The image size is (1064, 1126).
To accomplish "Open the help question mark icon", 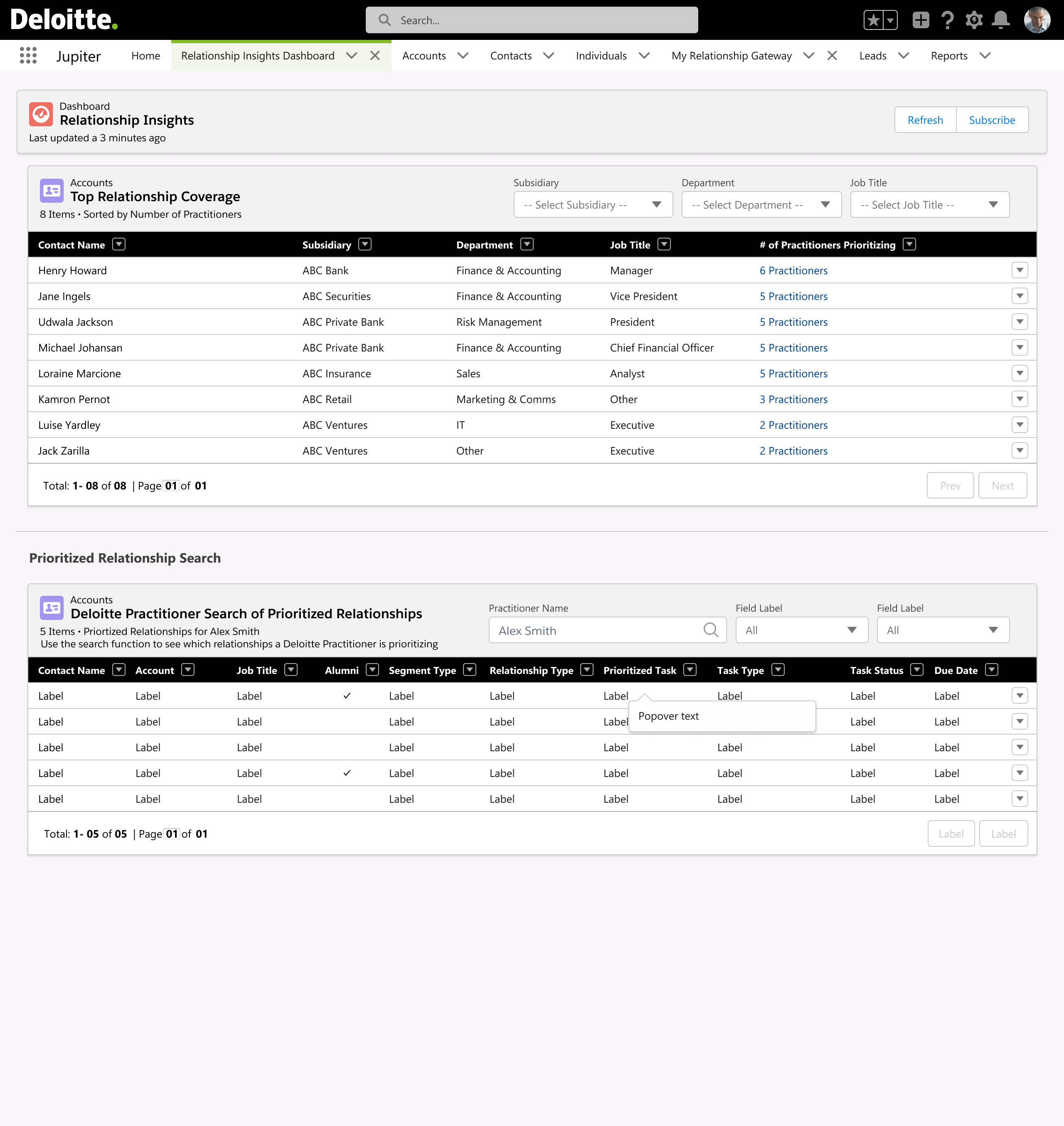I will [947, 20].
